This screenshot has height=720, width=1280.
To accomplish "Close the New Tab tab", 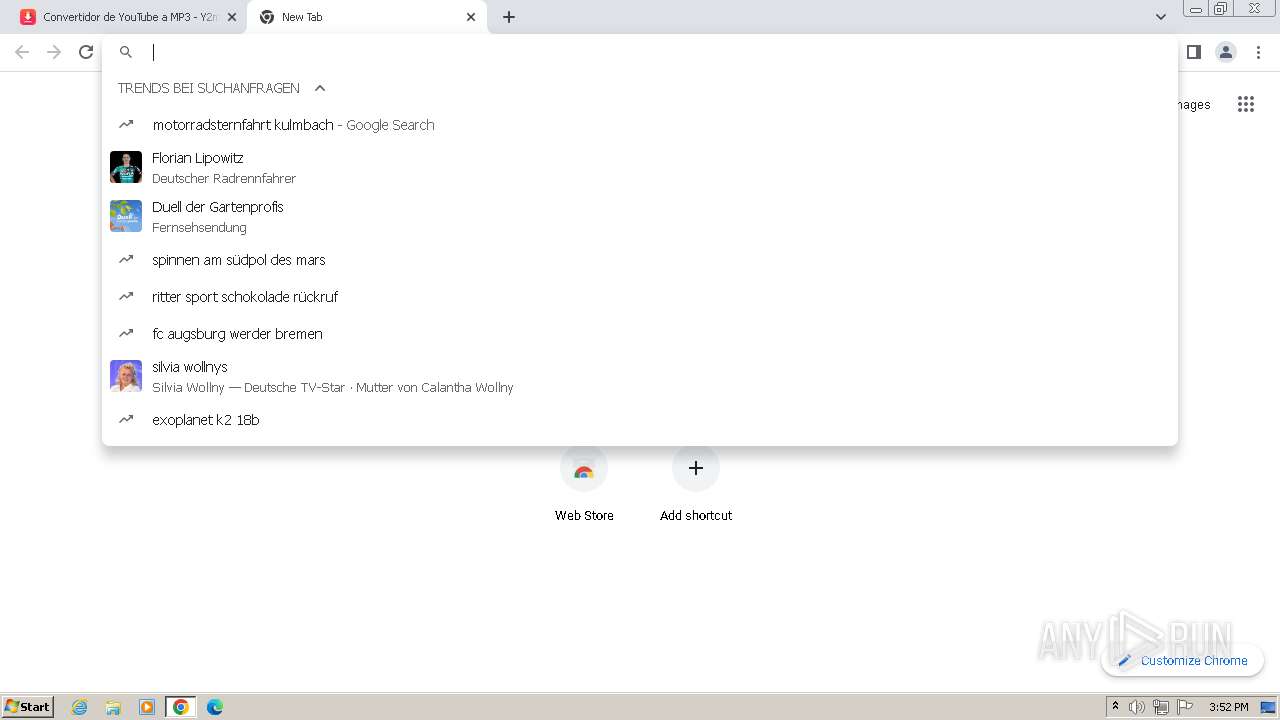I will click(471, 17).
